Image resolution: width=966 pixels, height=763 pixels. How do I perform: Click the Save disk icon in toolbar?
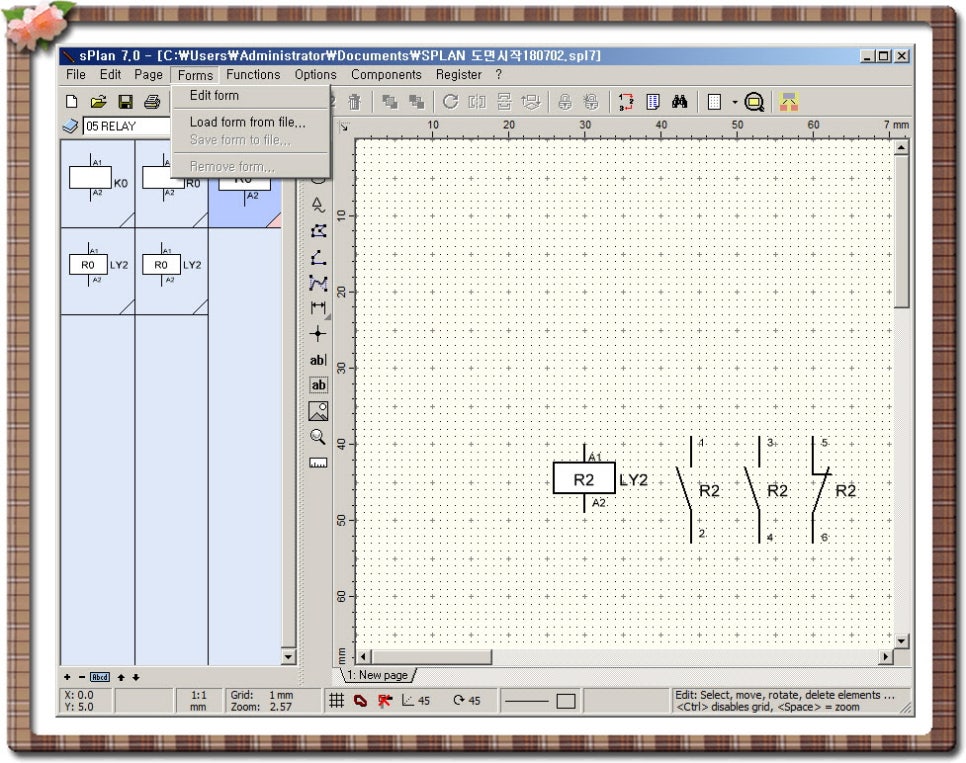(125, 102)
